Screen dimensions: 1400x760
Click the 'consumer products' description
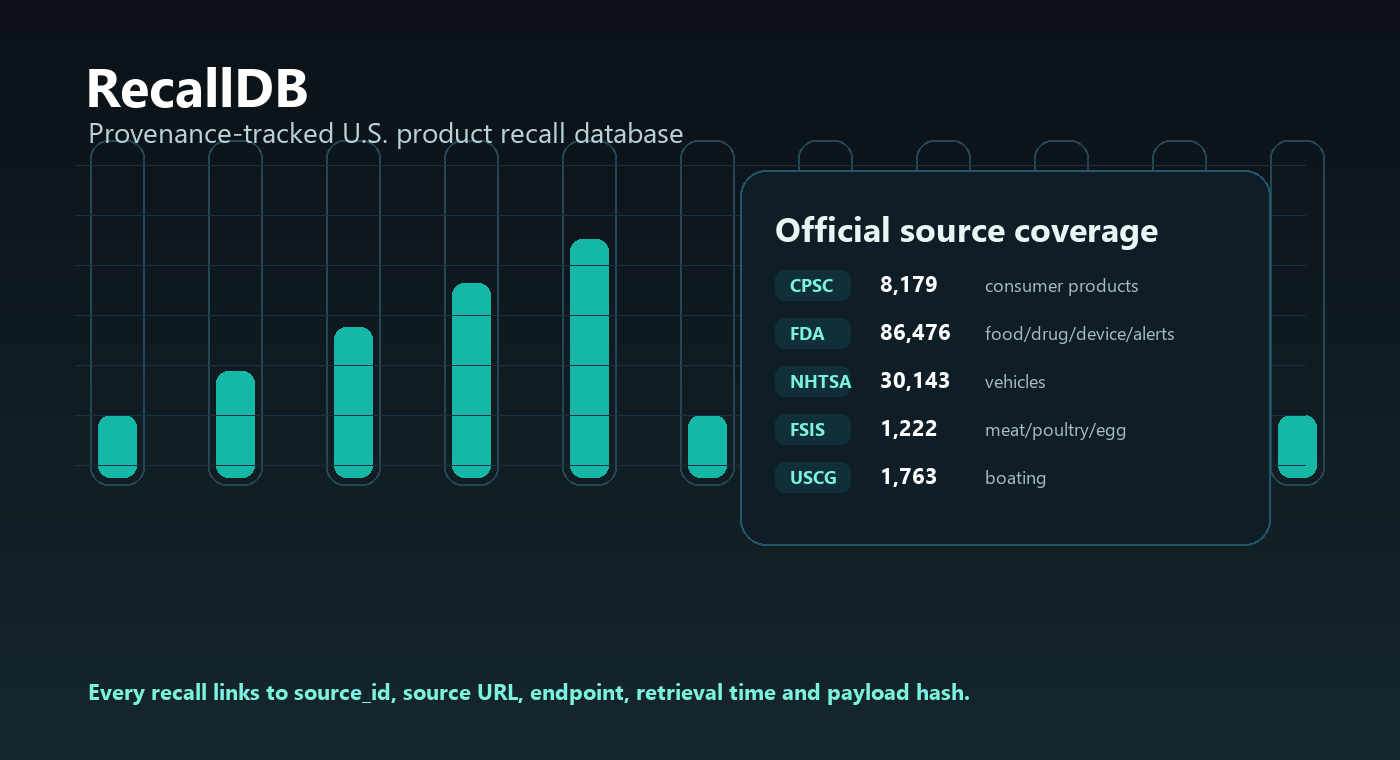click(x=1062, y=286)
